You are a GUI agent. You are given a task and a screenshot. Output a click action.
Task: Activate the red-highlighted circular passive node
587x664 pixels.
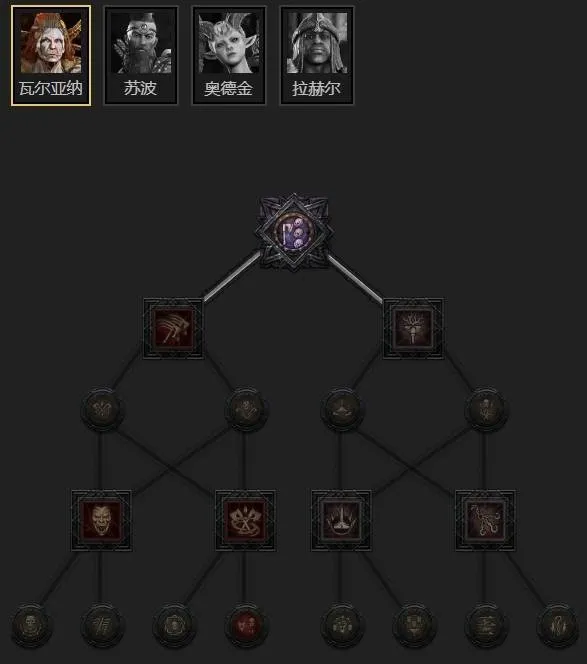246,625
